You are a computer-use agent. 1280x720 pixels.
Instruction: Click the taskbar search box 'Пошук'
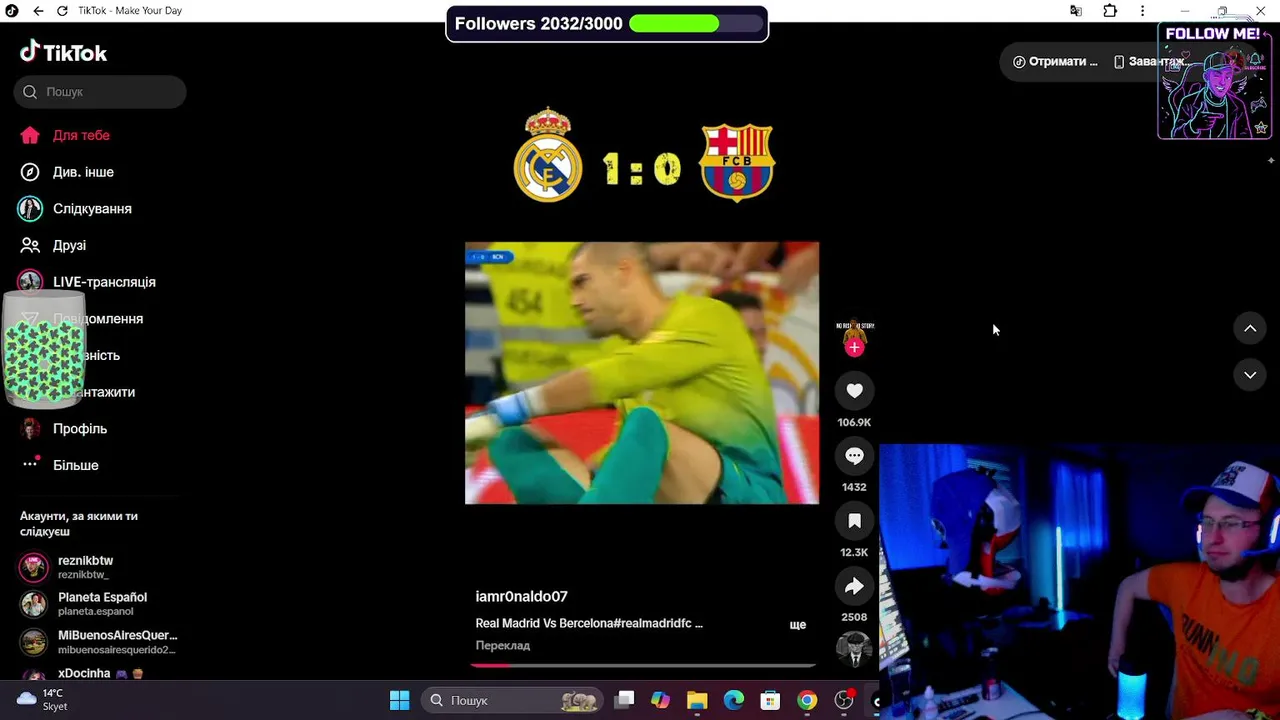[x=512, y=700]
